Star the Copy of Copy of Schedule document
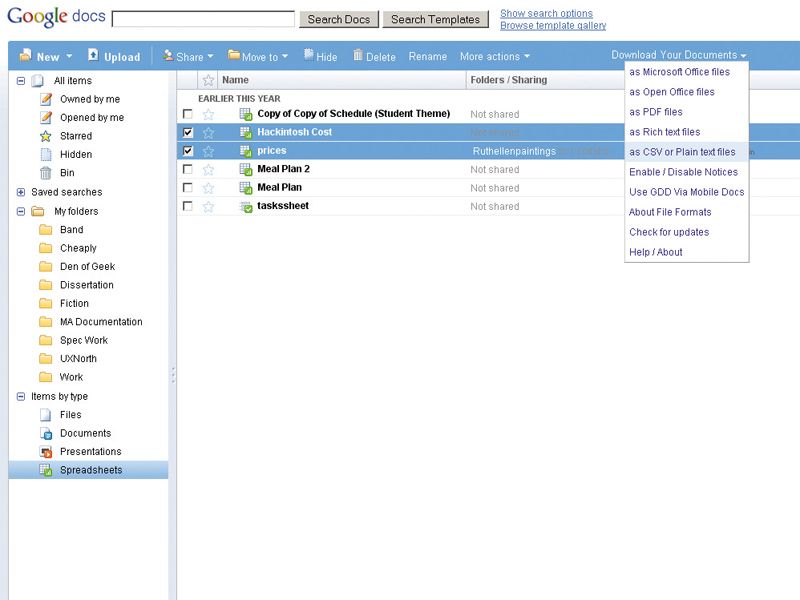Viewport: 800px width, 600px height. 208,114
